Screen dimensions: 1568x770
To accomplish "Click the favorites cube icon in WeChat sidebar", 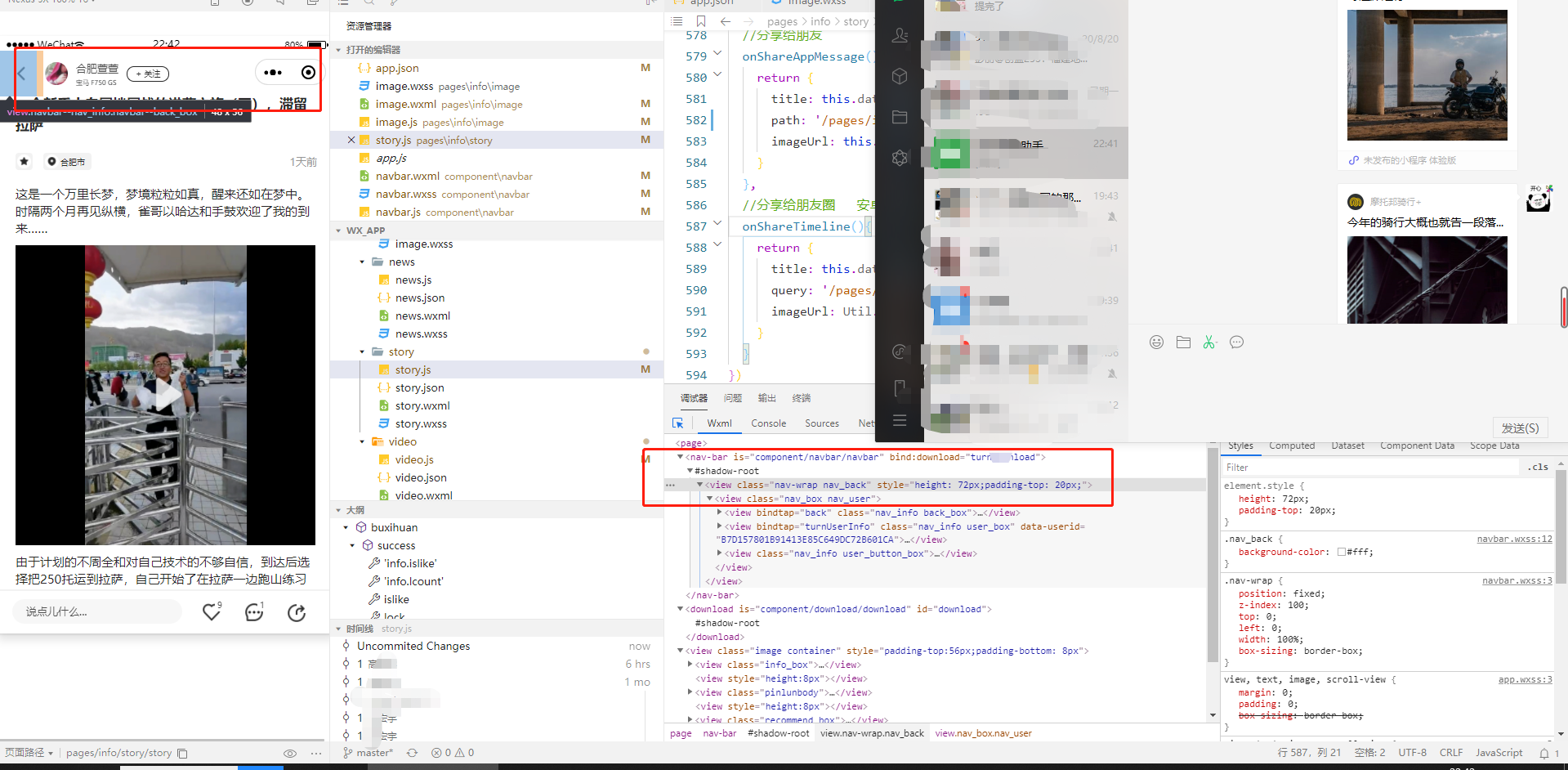I will pos(900,76).
